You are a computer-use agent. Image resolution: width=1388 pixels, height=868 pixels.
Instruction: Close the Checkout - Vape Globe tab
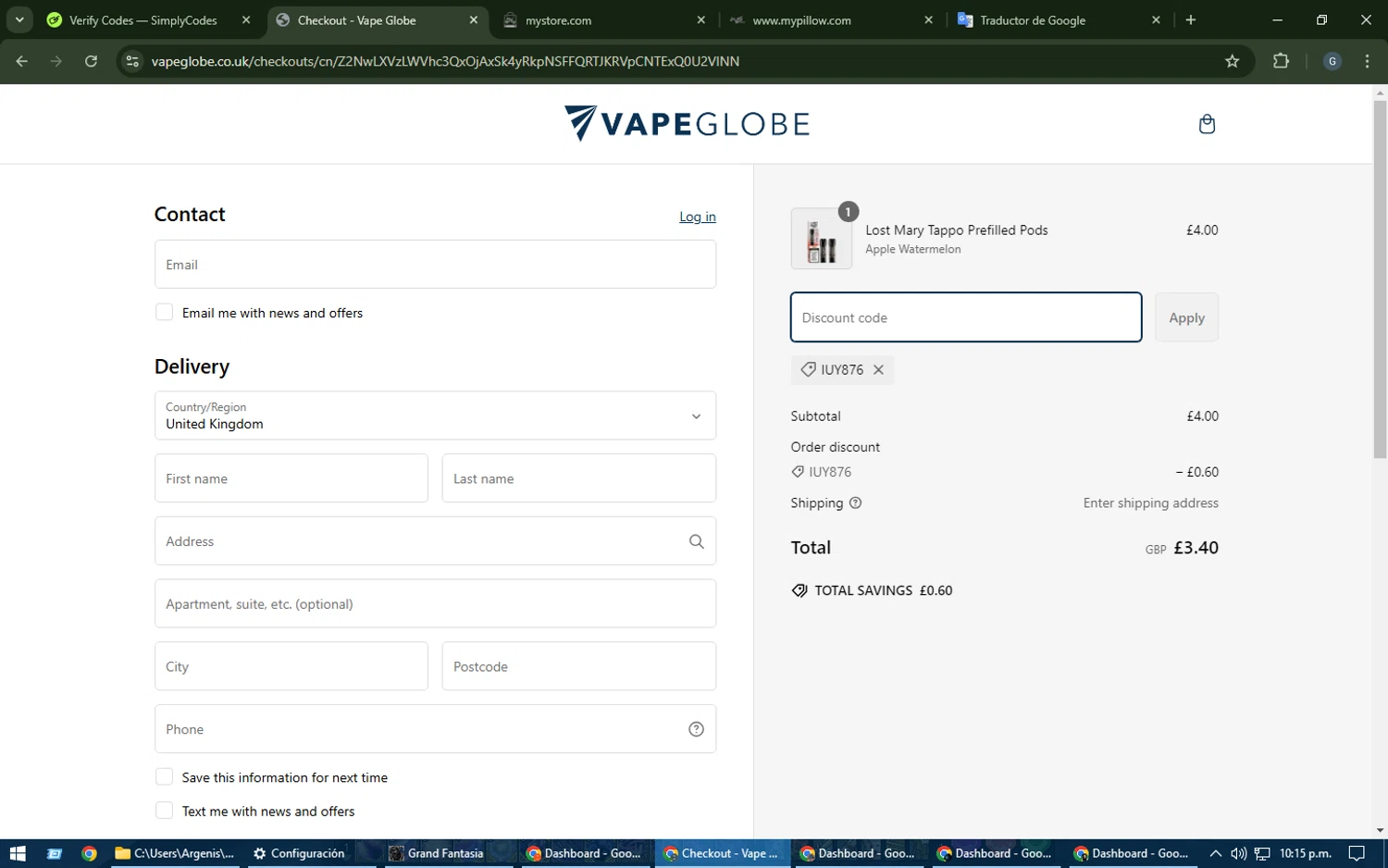tap(474, 19)
